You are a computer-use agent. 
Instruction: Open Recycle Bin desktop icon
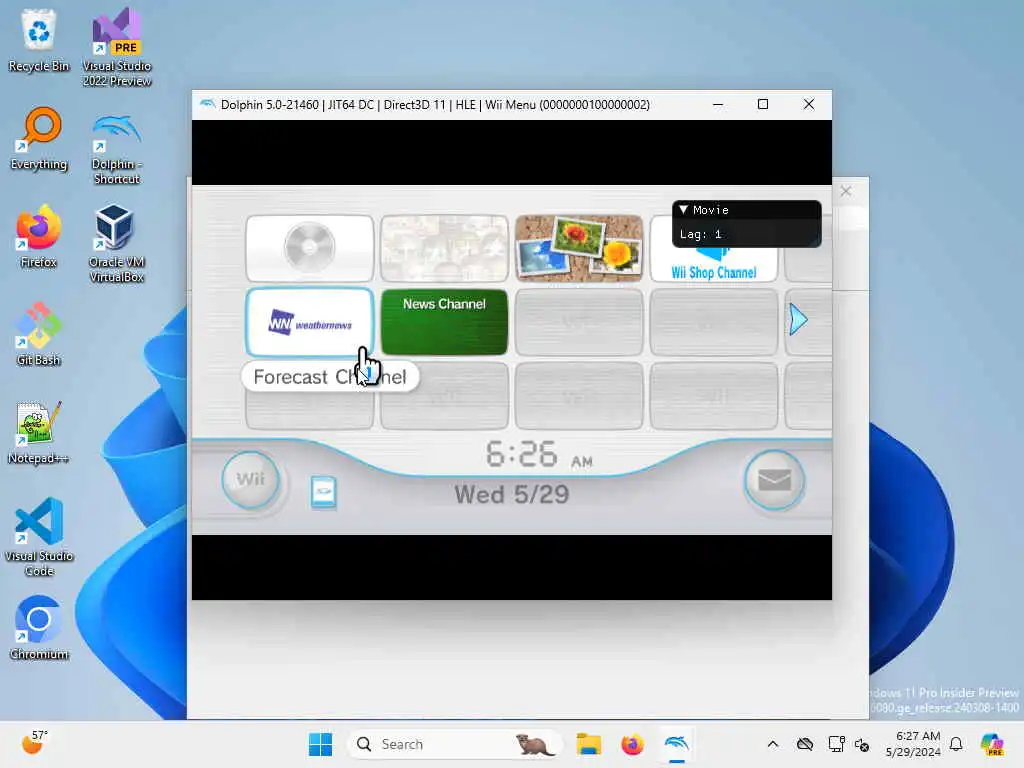39,40
